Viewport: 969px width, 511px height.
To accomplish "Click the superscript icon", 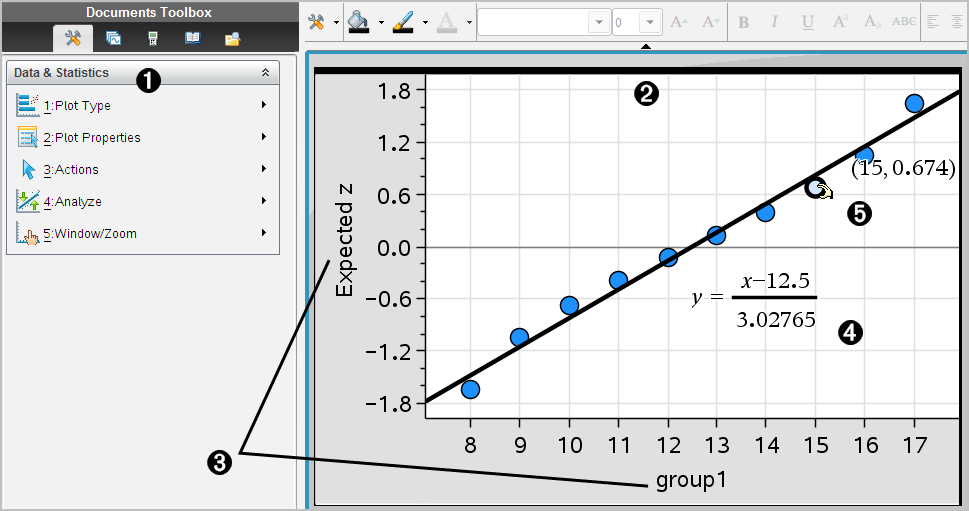I will (x=839, y=22).
